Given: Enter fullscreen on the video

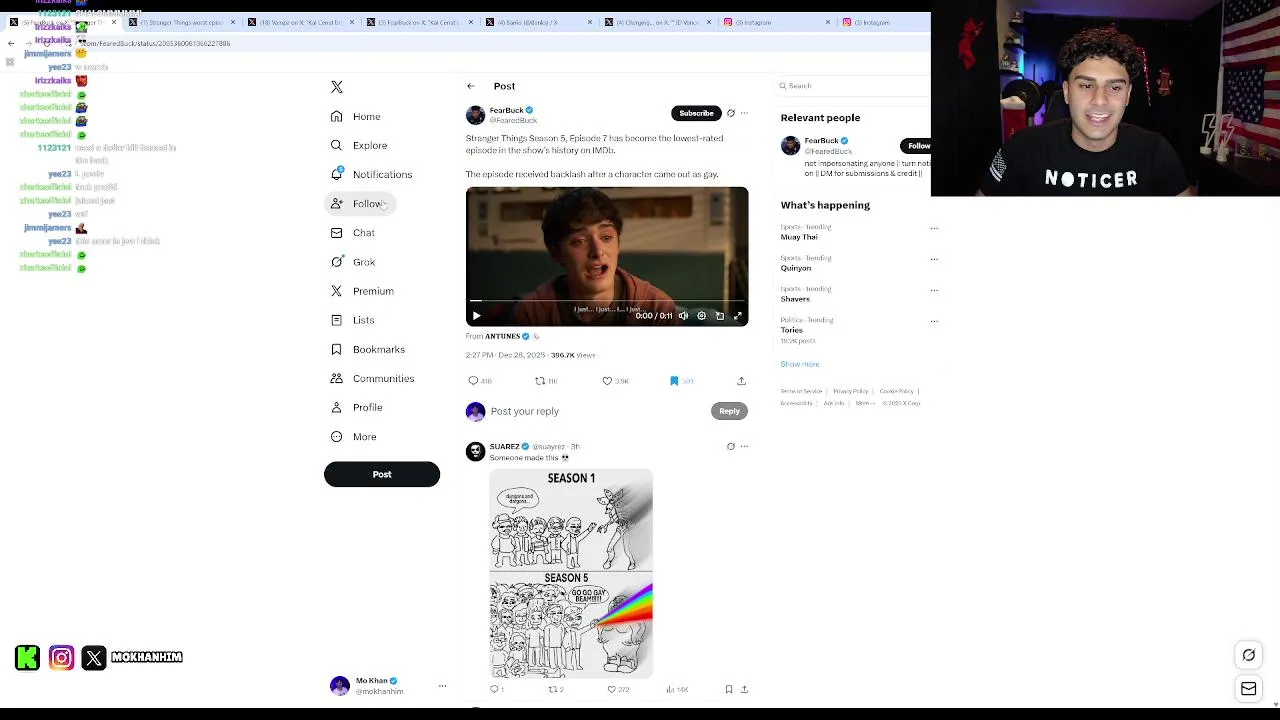Looking at the screenshot, I should coord(738,316).
